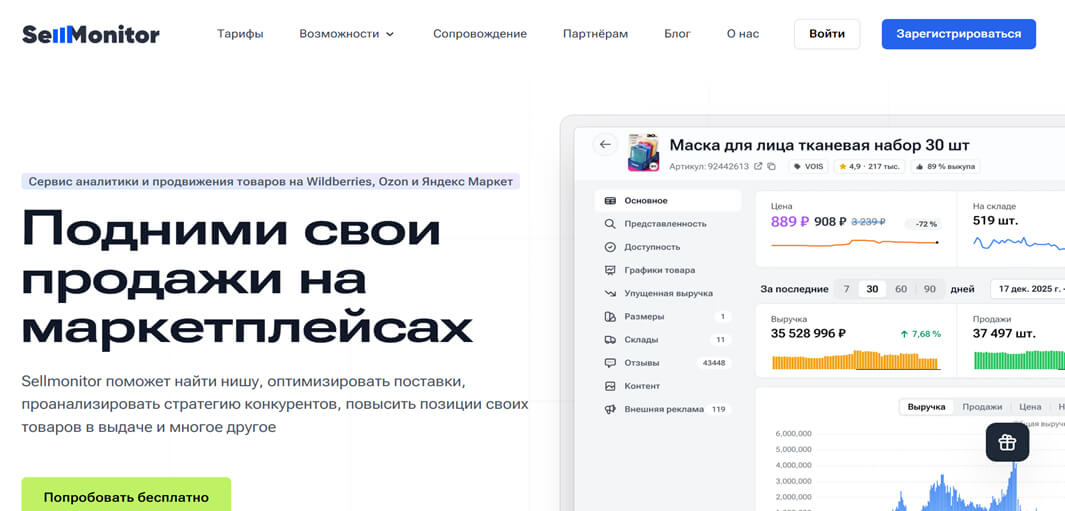Screen dimensions: 1065x511
Task: Click the product title Маска для лица
Action: 819,145
